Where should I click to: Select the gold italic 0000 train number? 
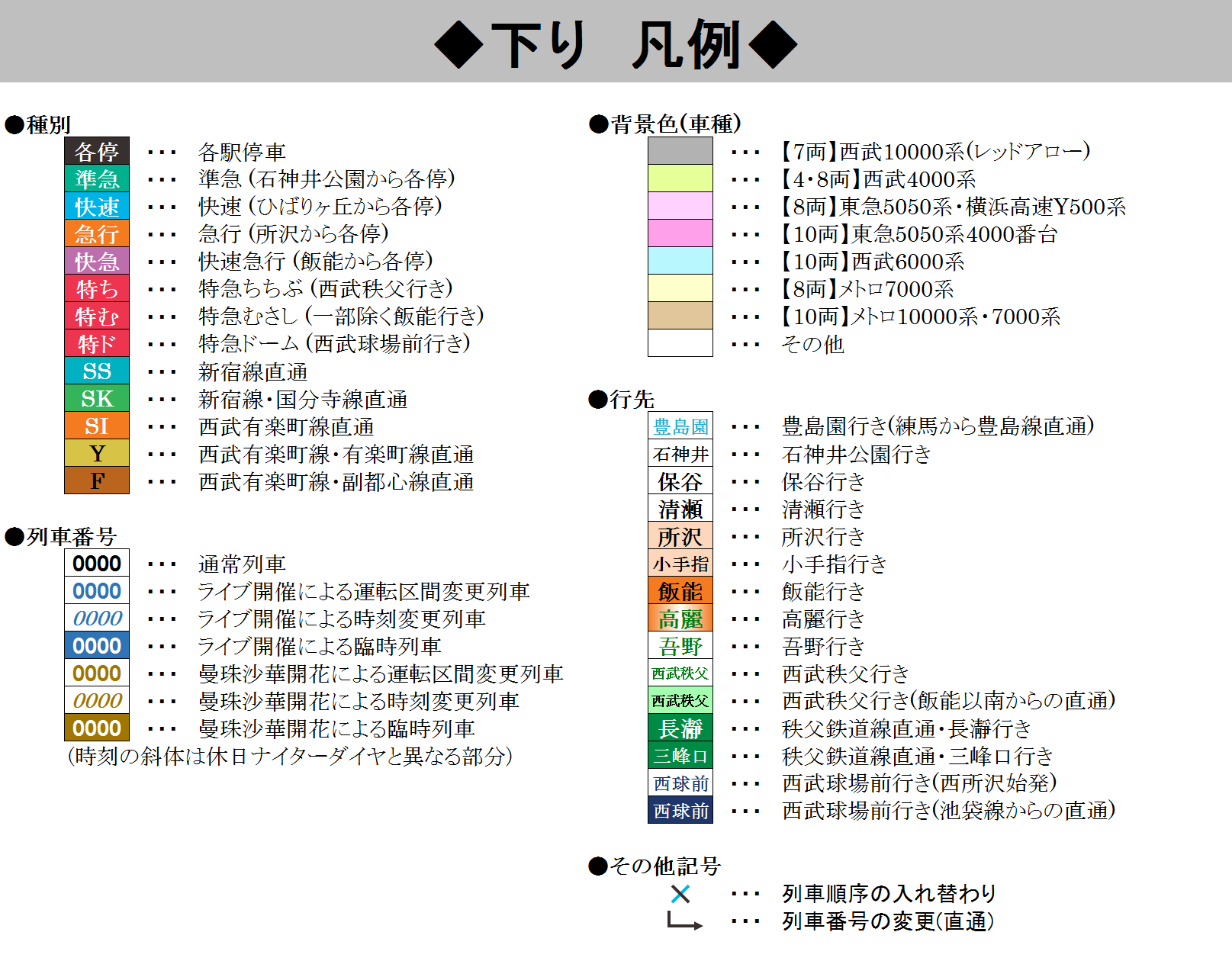pos(97,700)
